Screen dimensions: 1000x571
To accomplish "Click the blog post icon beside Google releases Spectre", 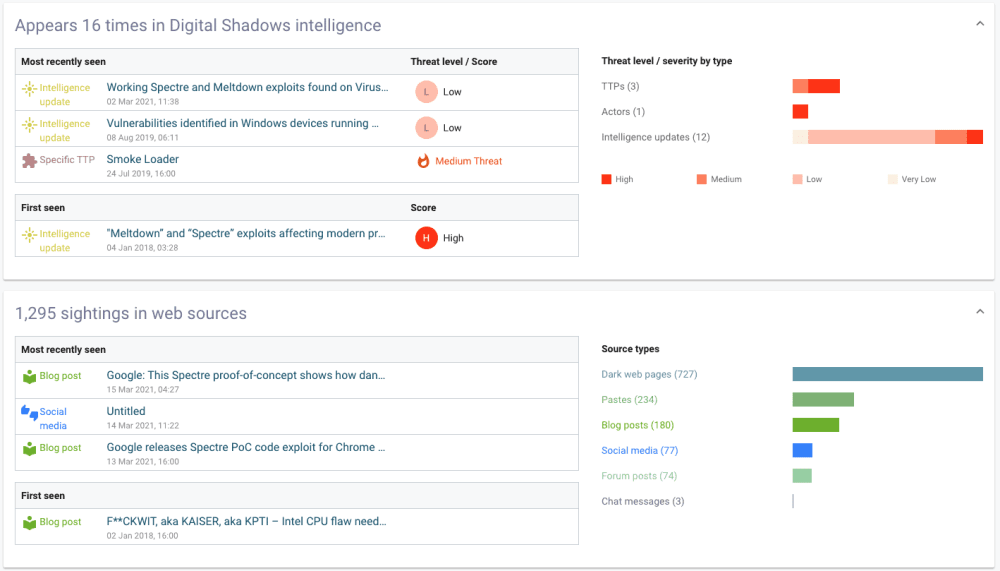I will pyautogui.click(x=29, y=449).
